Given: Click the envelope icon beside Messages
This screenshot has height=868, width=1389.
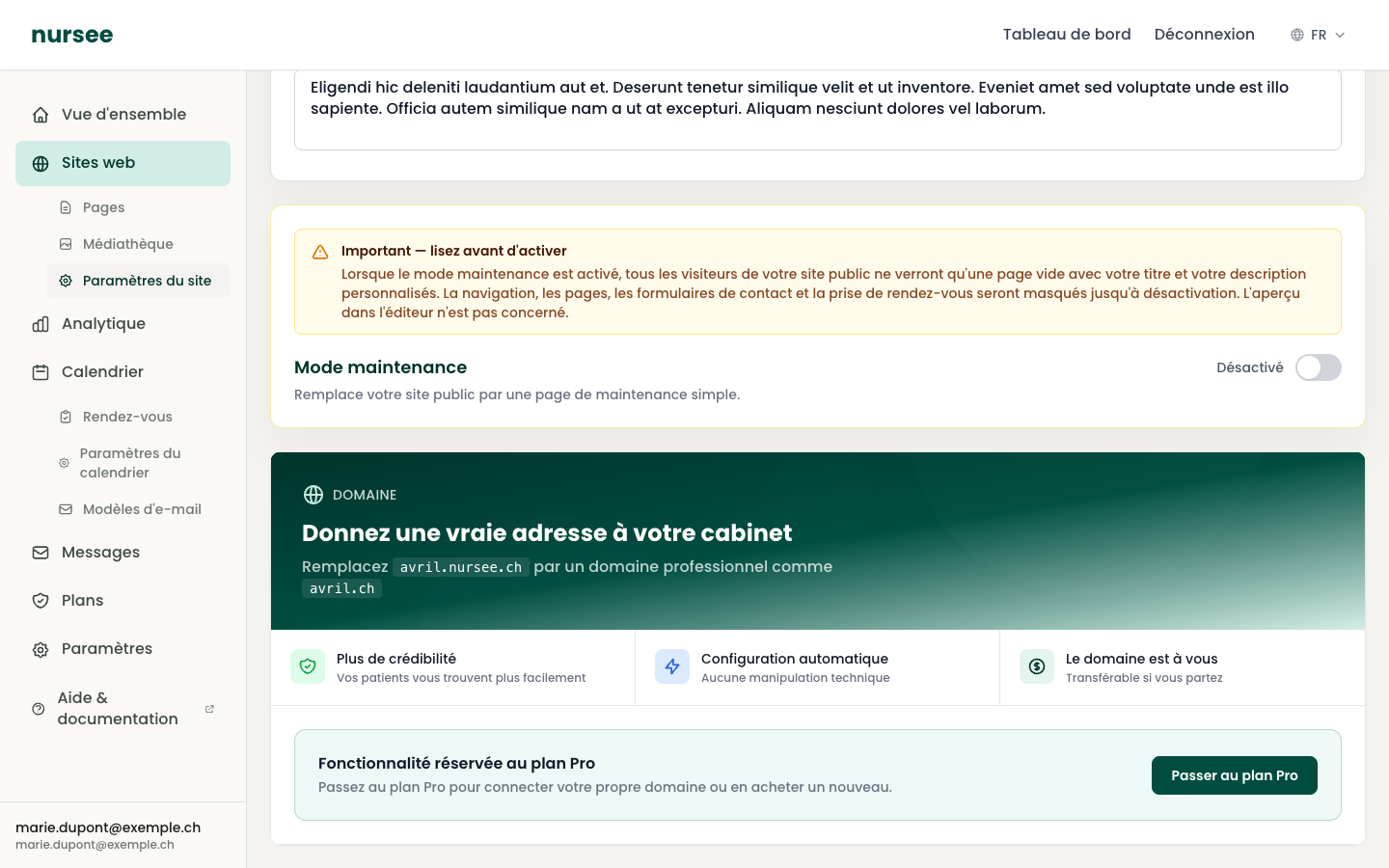Looking at the screenshot, I should tap(41, 553).
